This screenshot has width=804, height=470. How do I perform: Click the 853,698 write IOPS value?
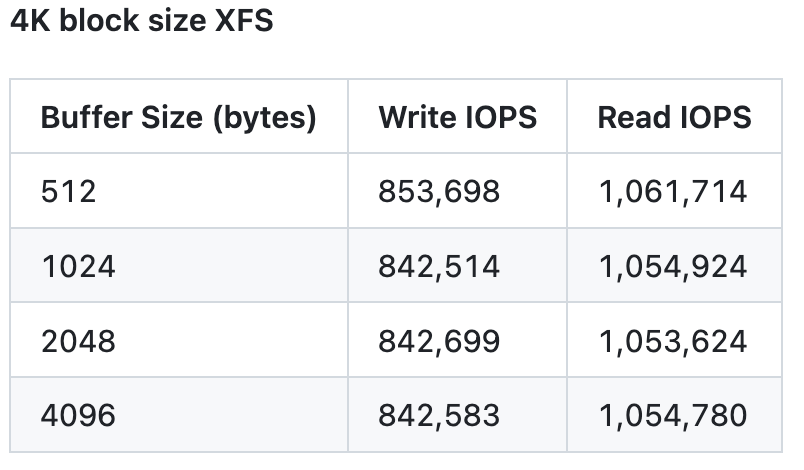coord(439,191)
